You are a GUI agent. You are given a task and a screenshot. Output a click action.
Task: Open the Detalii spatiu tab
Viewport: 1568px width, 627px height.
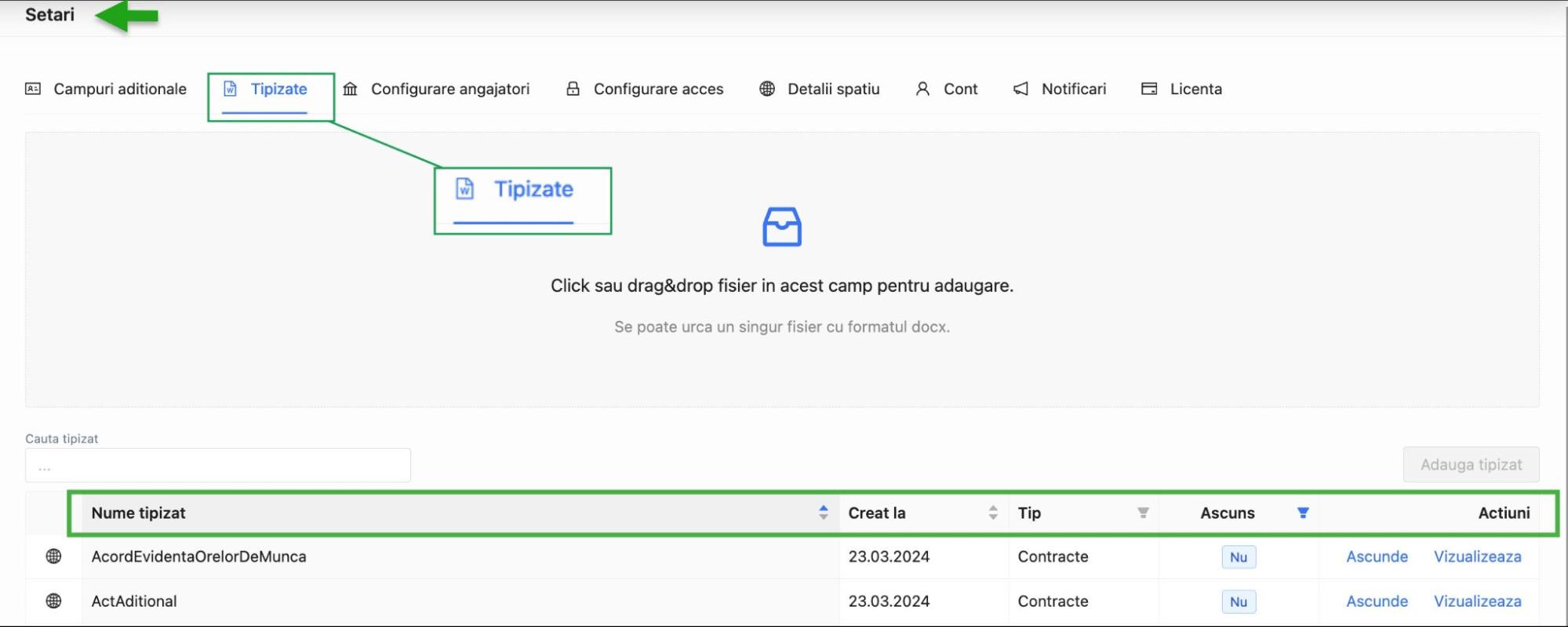820,89
